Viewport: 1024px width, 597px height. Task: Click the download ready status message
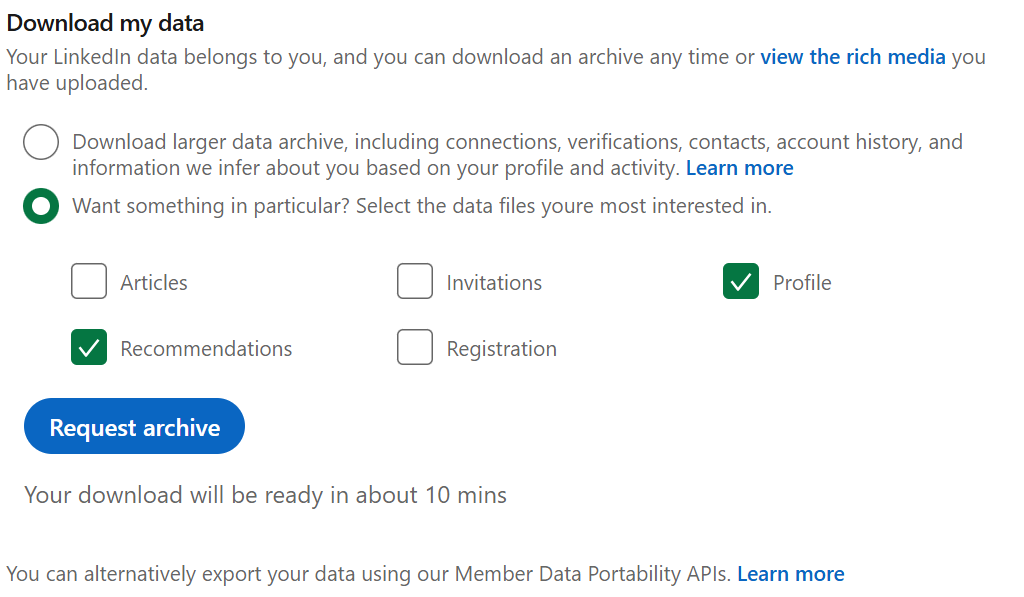click(x=266, y=494)
